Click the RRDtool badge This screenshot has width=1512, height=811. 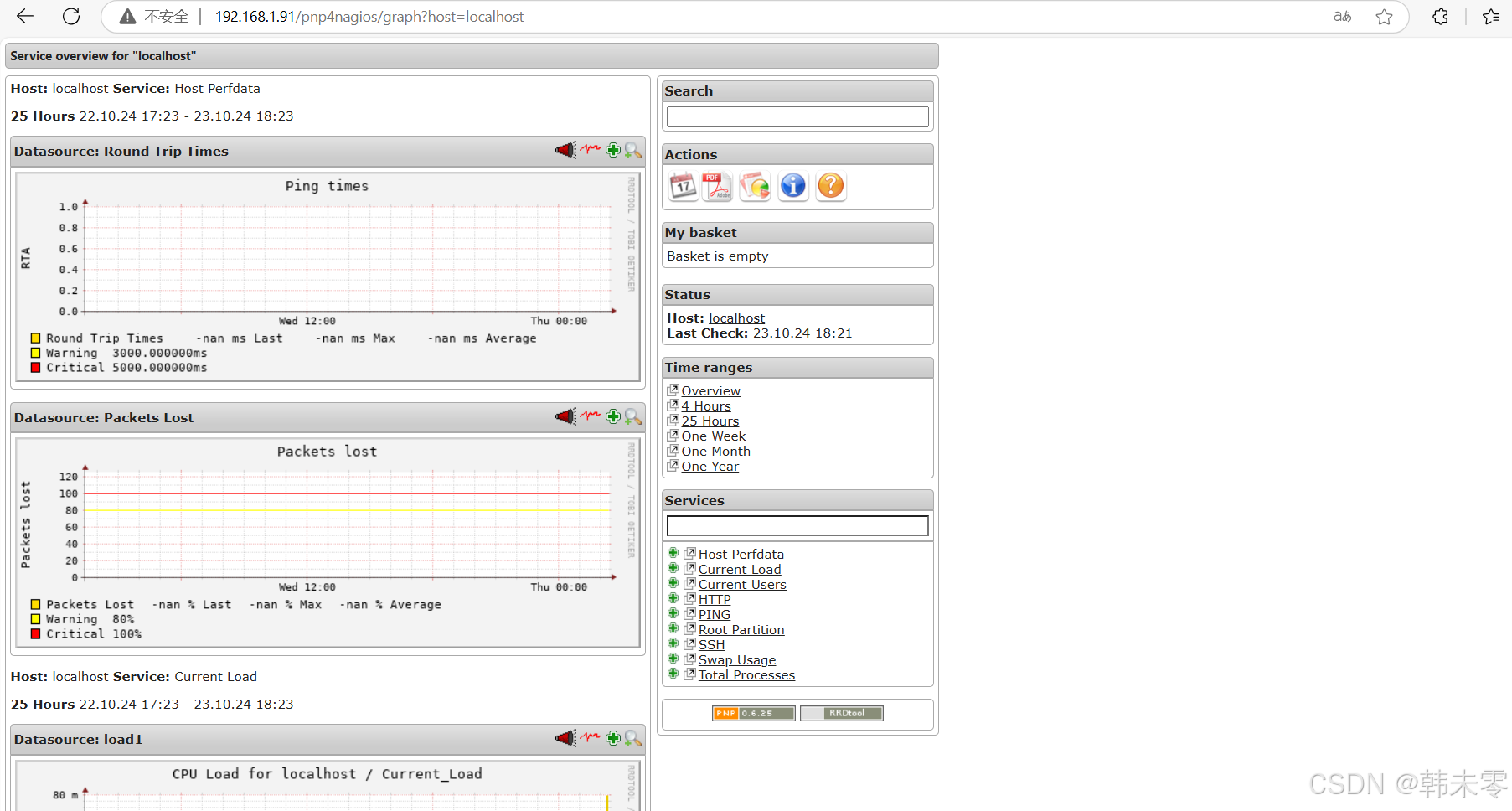pos(841,713)
